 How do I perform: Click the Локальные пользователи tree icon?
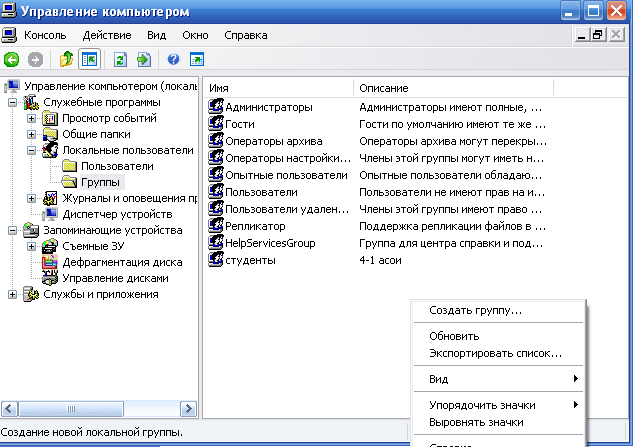pyautogui.click(x=50, y=150)
